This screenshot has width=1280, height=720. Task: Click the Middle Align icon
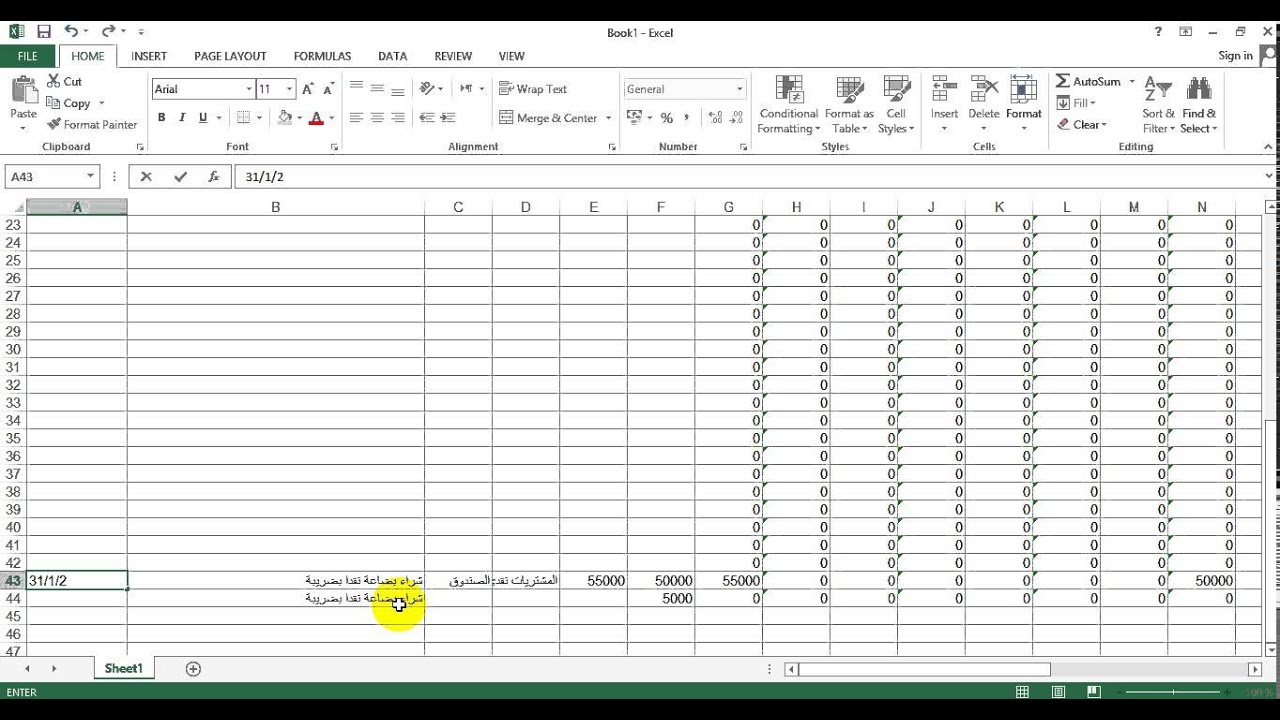click(x=377, y=89)
